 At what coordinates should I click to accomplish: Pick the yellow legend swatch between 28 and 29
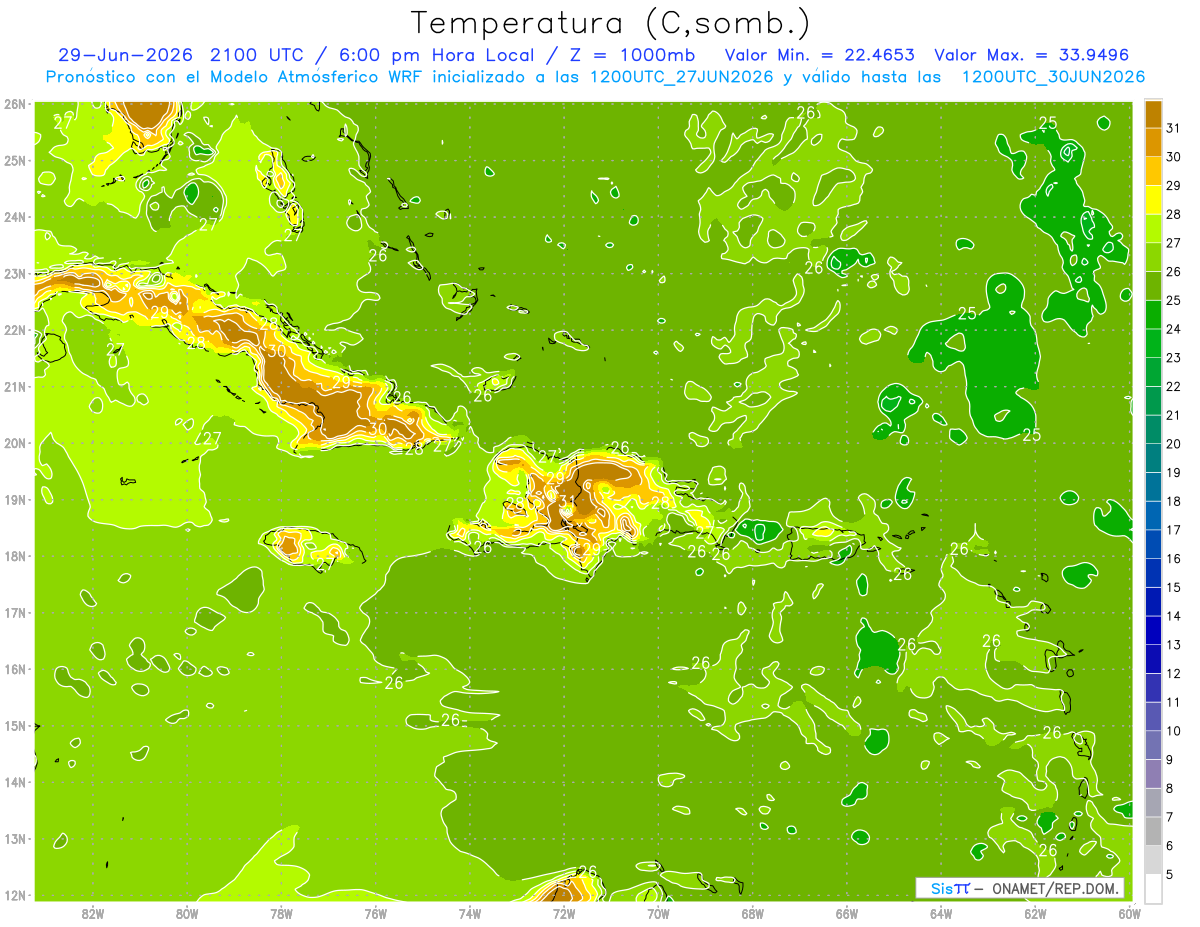point(1153,199)
